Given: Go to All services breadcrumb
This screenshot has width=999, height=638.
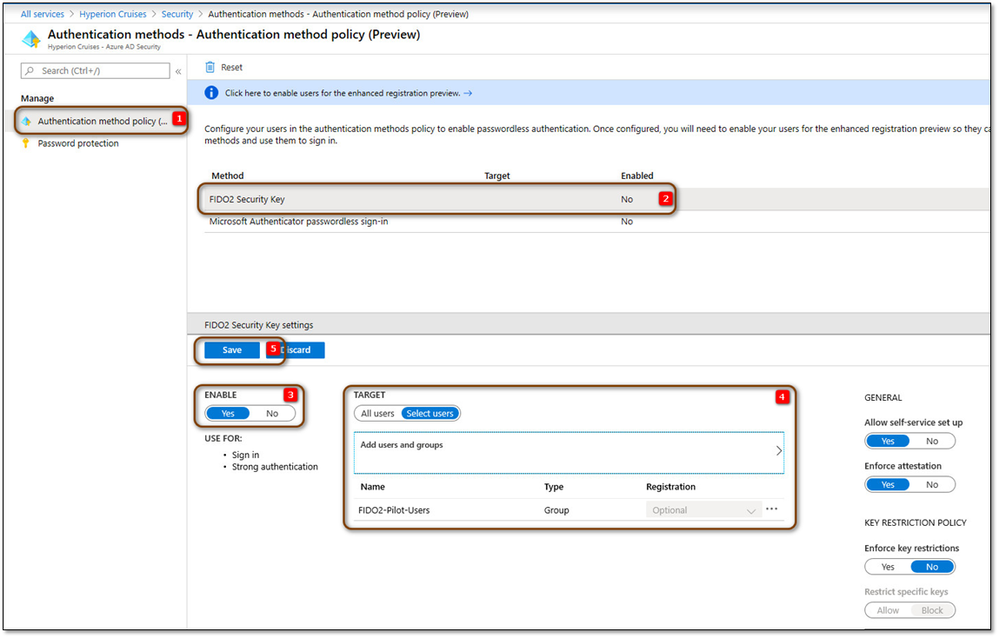Looking at the screenshot, I should (x=43, y=14).
